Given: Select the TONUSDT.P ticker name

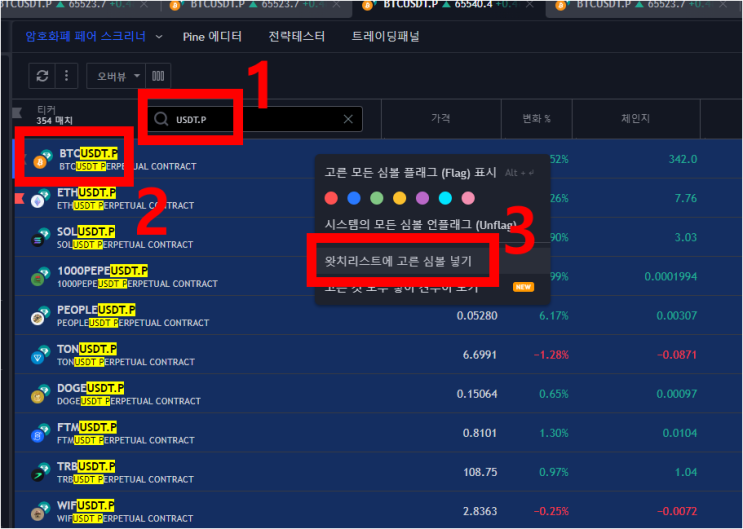Looking at the screenshot, I should (x=87, y=349).
